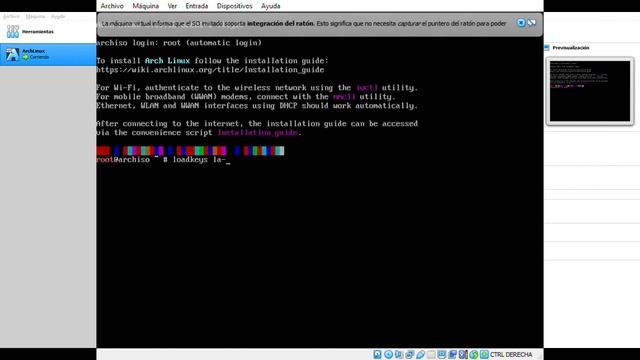The image size is (640, 360).
Task: Click the VM preview thumbnail
Action: point(590,91)
